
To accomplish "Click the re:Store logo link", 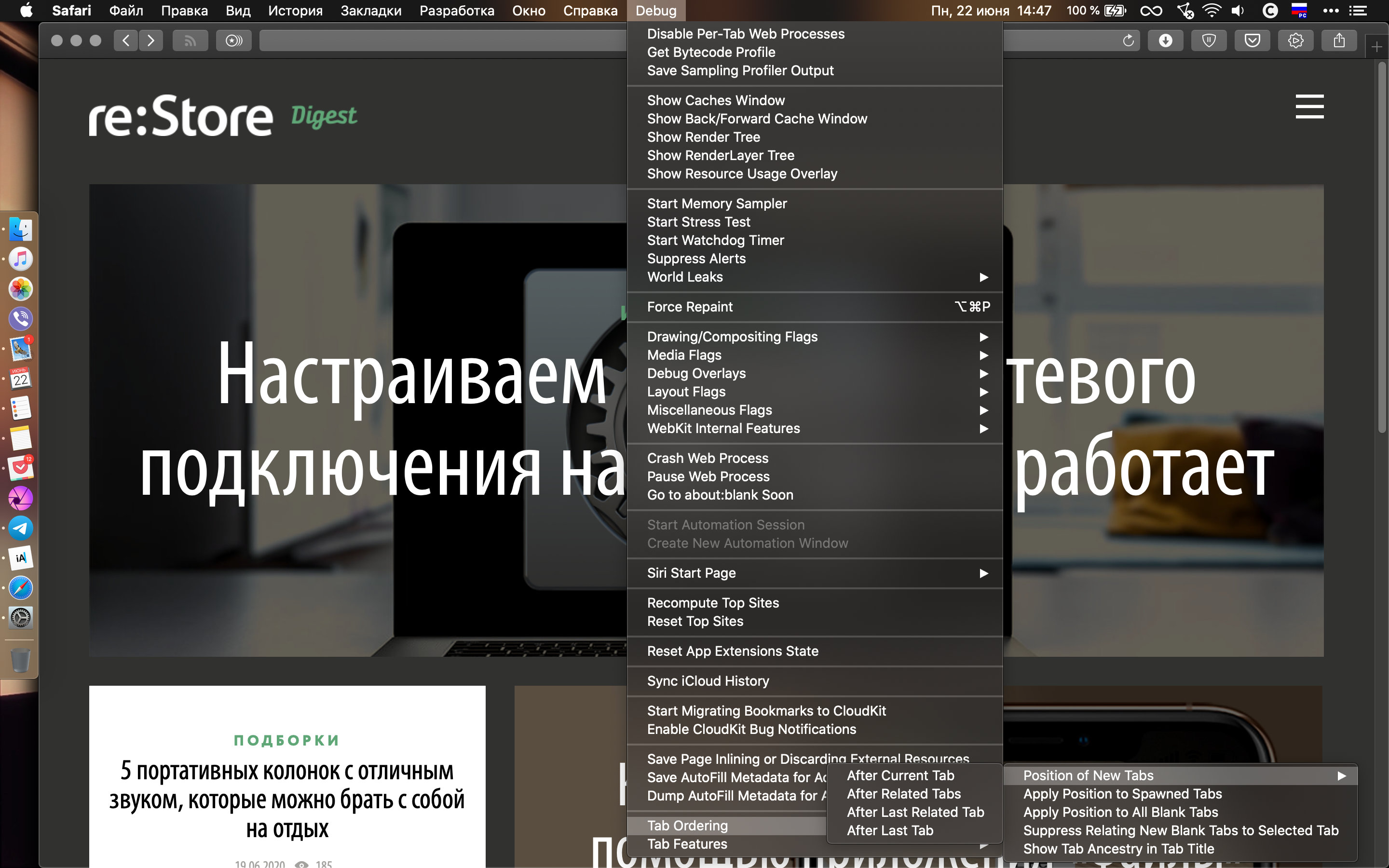I will 180,115.
